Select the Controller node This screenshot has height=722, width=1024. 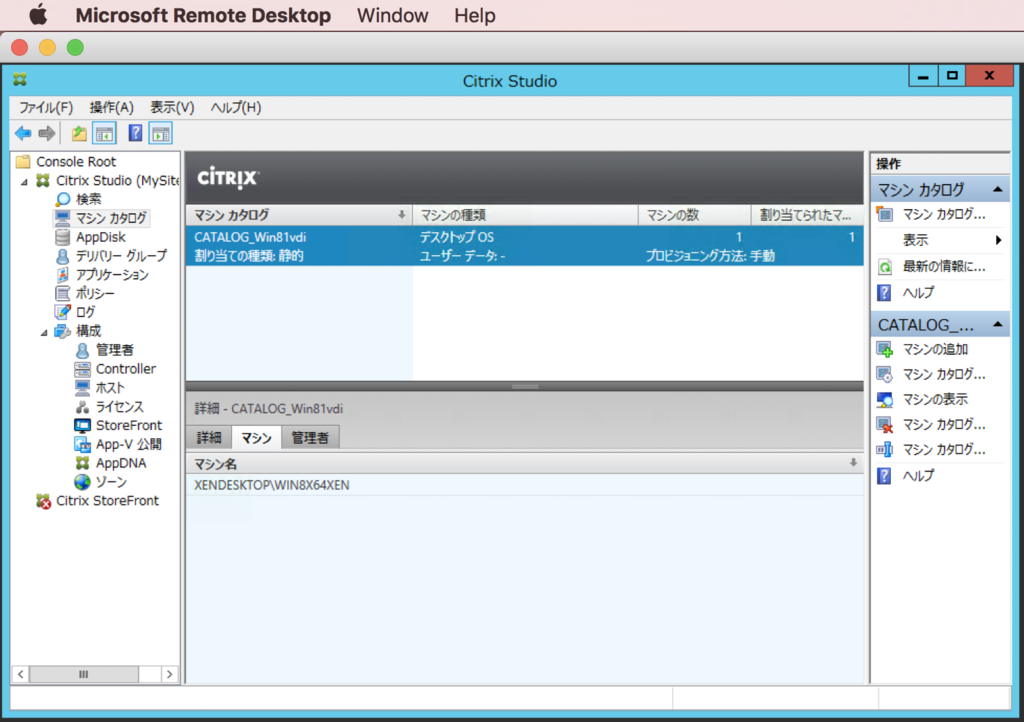coord(126,369)
